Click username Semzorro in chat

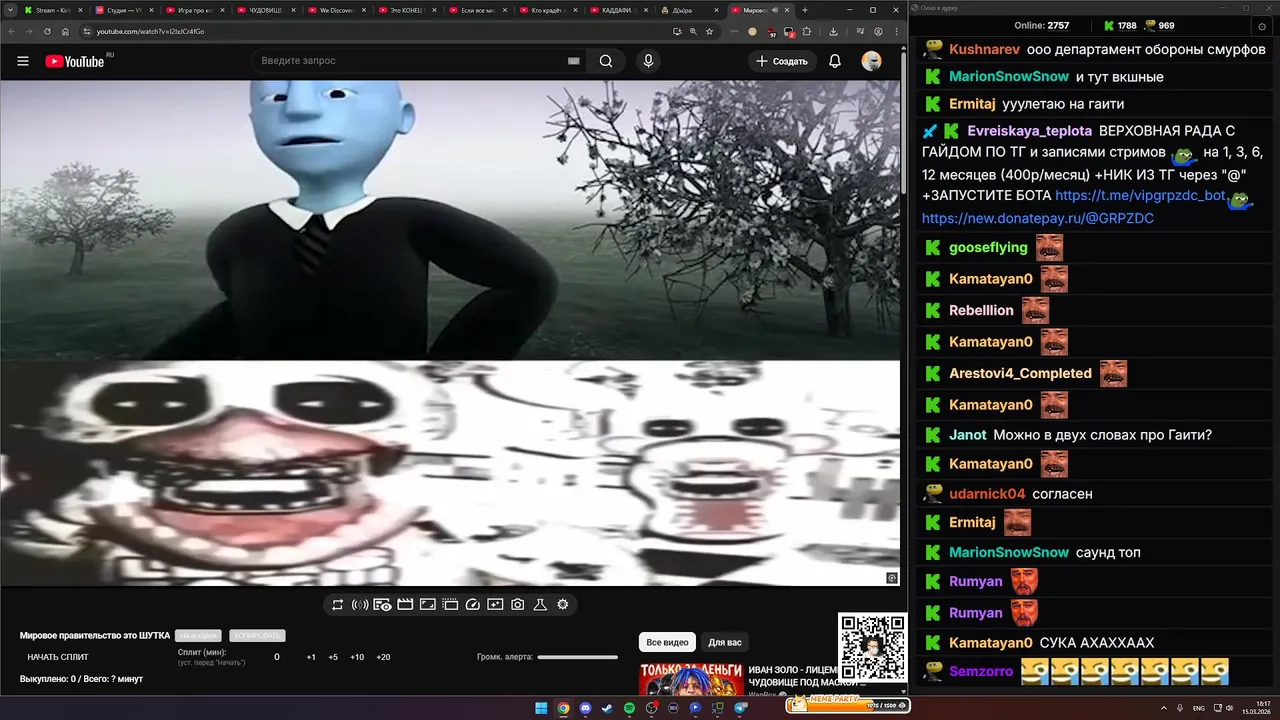click(981, 672)
